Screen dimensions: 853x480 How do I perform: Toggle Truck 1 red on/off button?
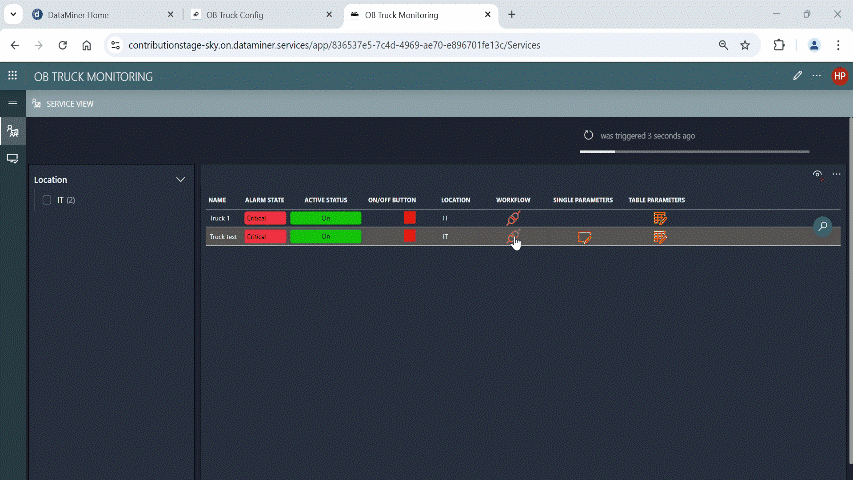point(410,218)
